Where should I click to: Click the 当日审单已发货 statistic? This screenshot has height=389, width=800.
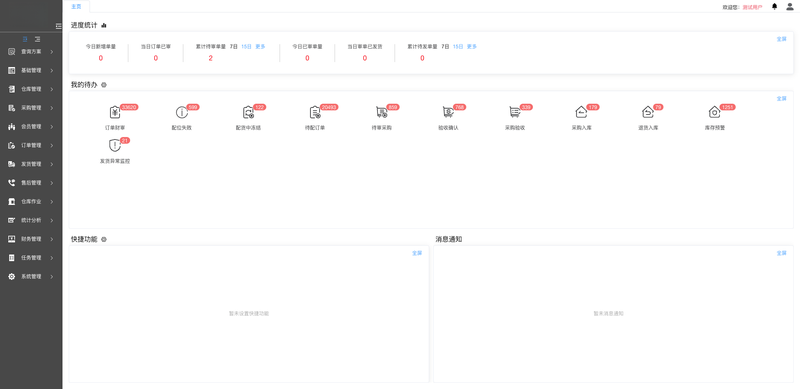coord(365,52)
